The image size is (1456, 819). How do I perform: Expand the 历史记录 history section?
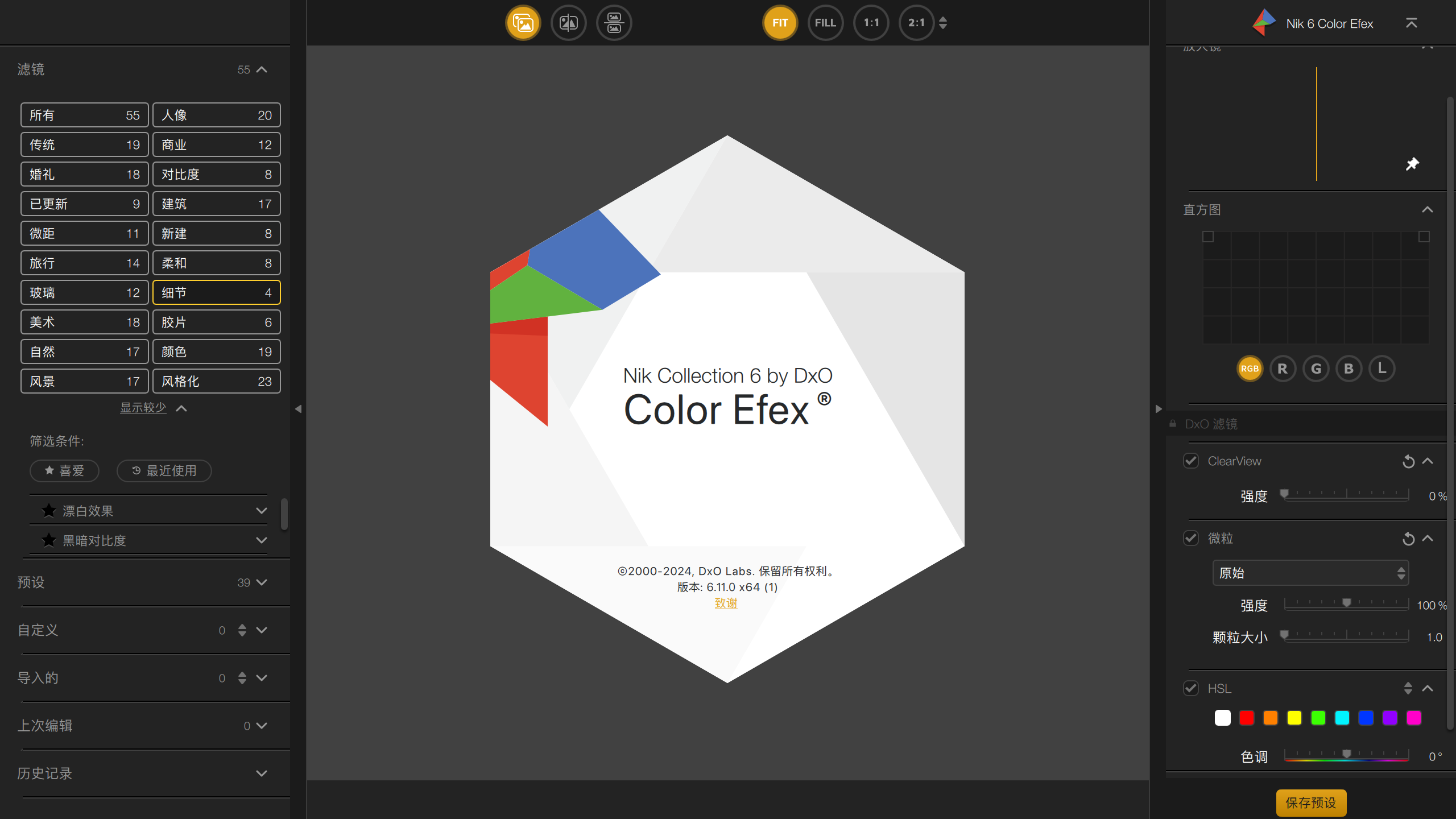point(261,773)
